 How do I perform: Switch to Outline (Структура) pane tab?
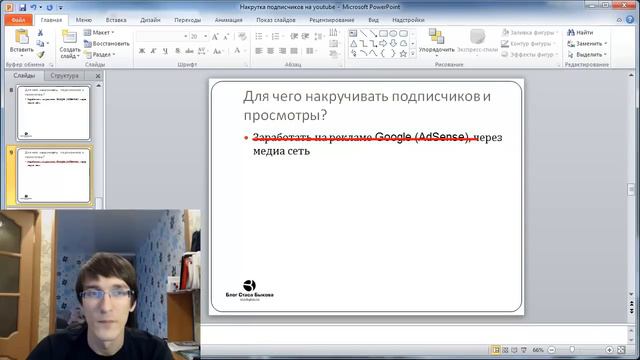click(x=64, y=76)
